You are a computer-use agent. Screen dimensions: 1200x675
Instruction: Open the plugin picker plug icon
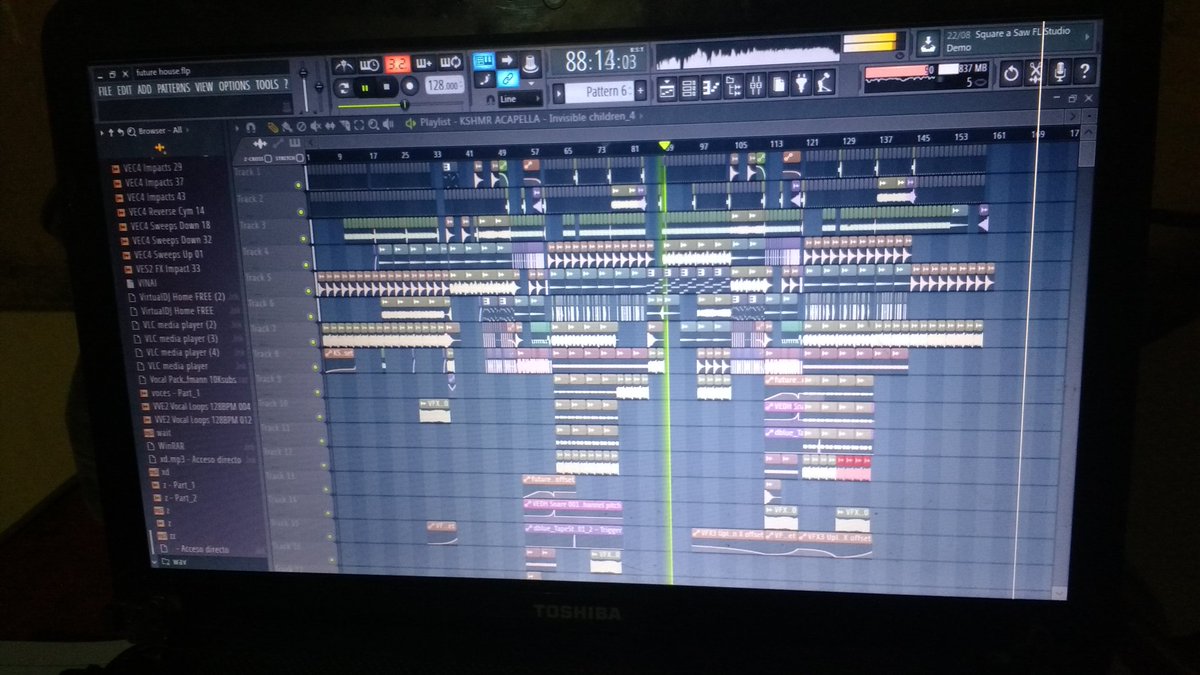click(802, 83)
